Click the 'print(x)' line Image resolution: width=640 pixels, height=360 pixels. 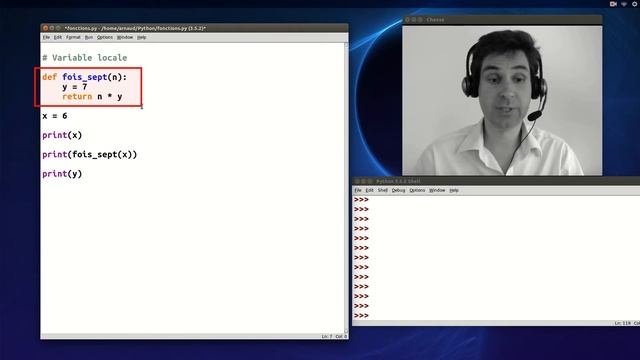[x=62, y=135]
